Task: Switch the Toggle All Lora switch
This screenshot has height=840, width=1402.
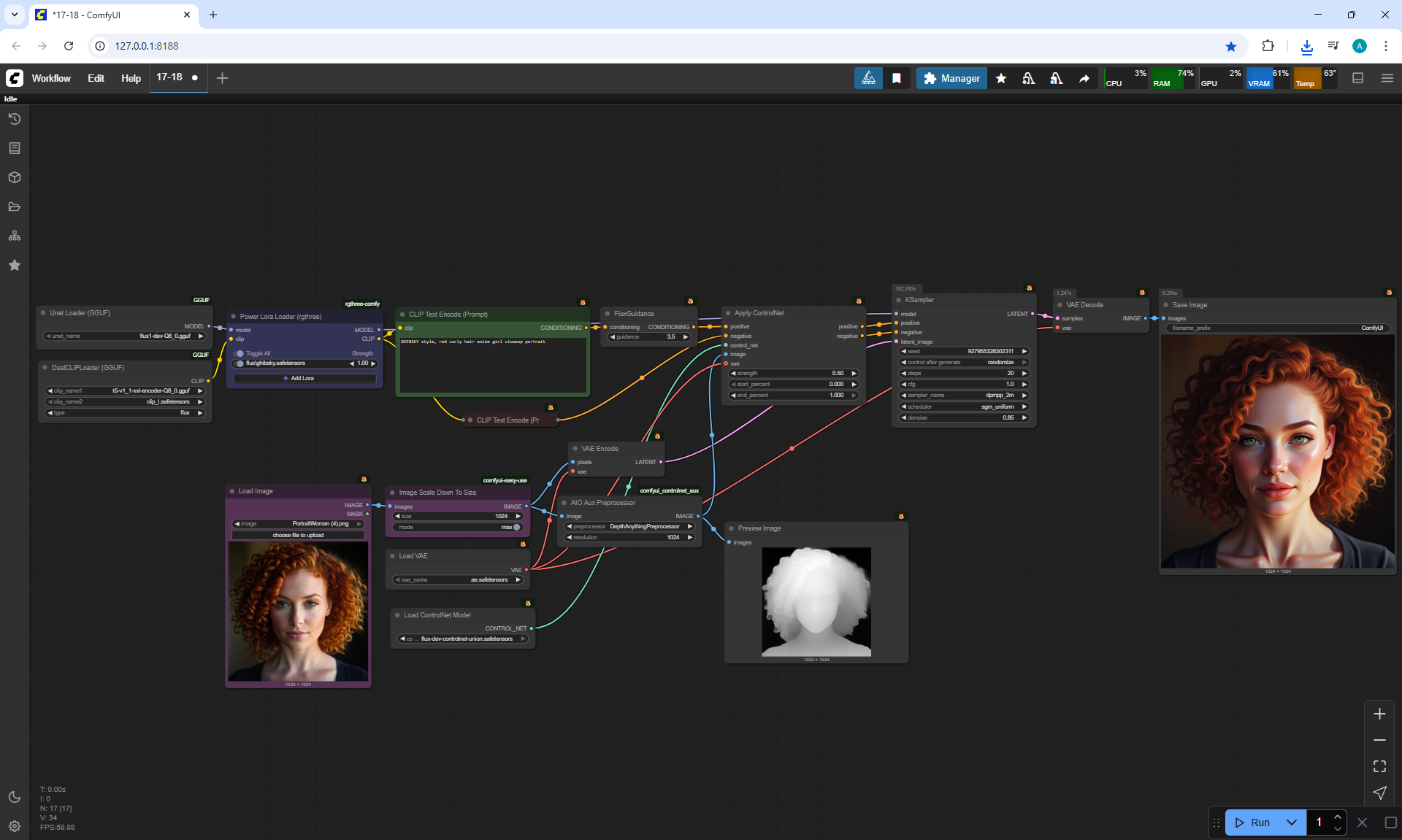Action: point(240,353)
